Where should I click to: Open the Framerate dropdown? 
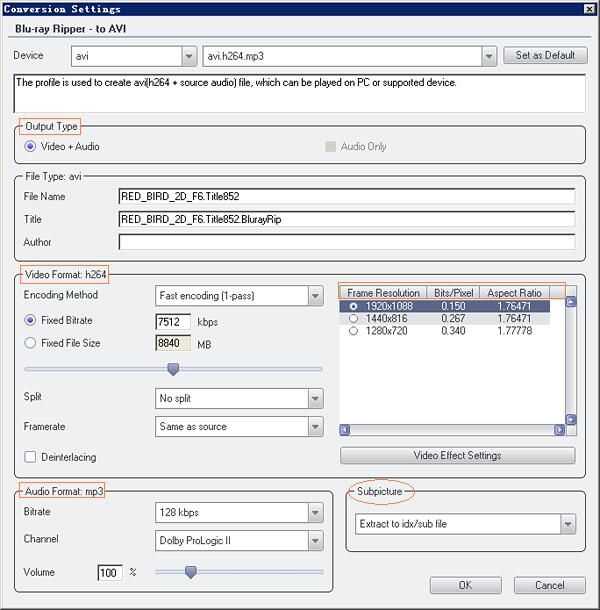[x=239, y=427]
